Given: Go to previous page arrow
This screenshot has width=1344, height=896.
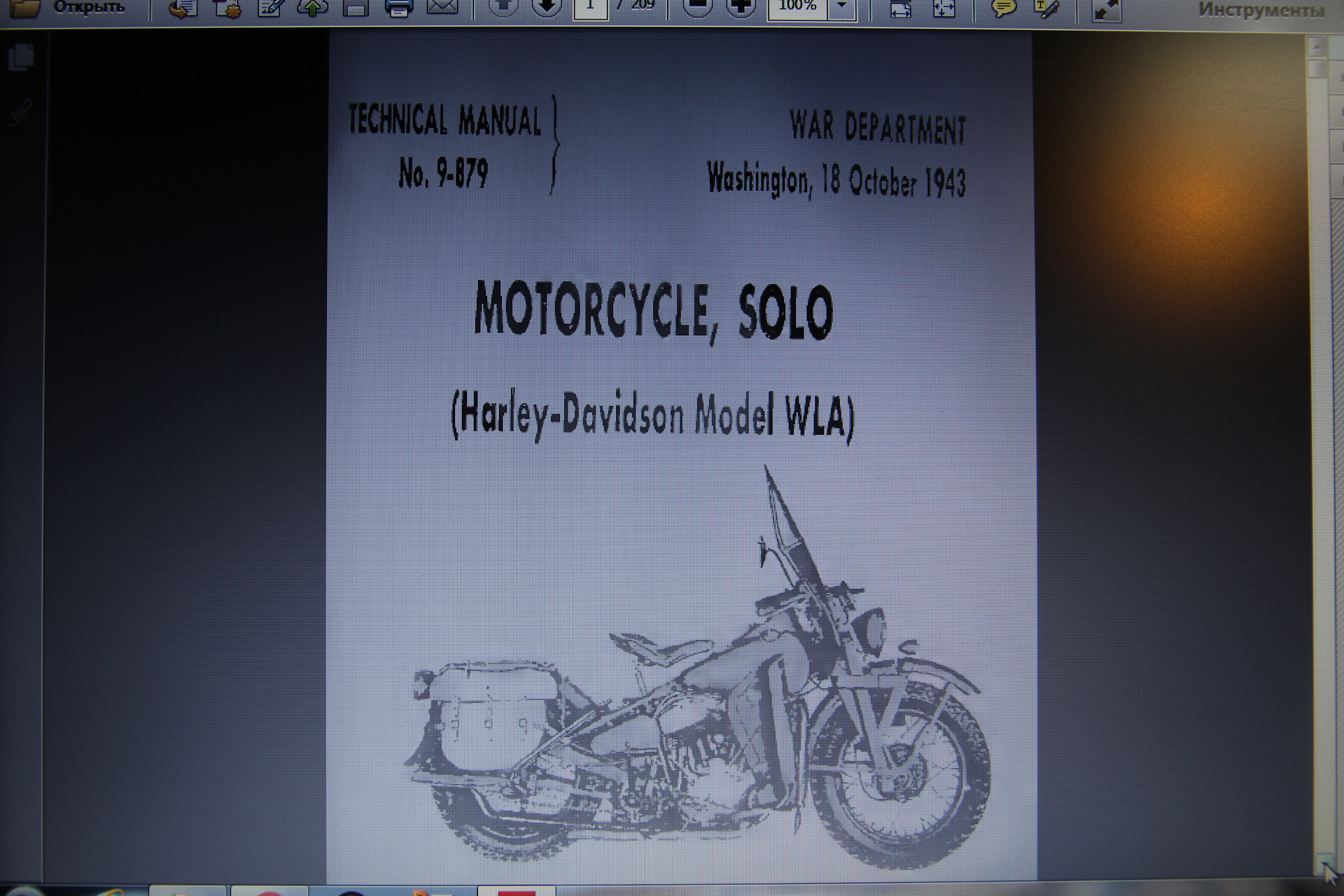Looking at the screenshot, I should pos(503,7).
